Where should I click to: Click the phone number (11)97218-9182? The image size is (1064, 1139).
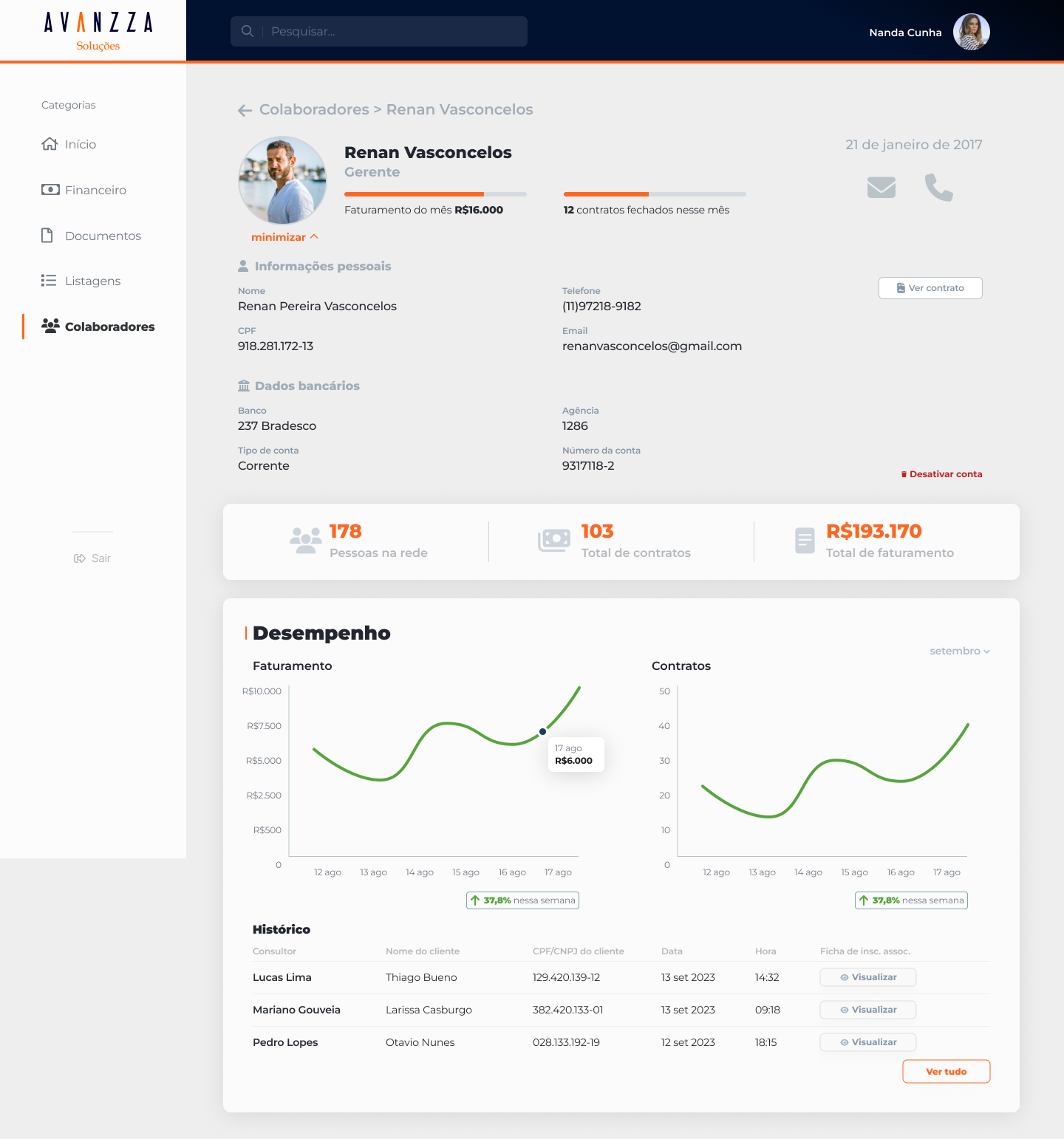coord(601,306)
